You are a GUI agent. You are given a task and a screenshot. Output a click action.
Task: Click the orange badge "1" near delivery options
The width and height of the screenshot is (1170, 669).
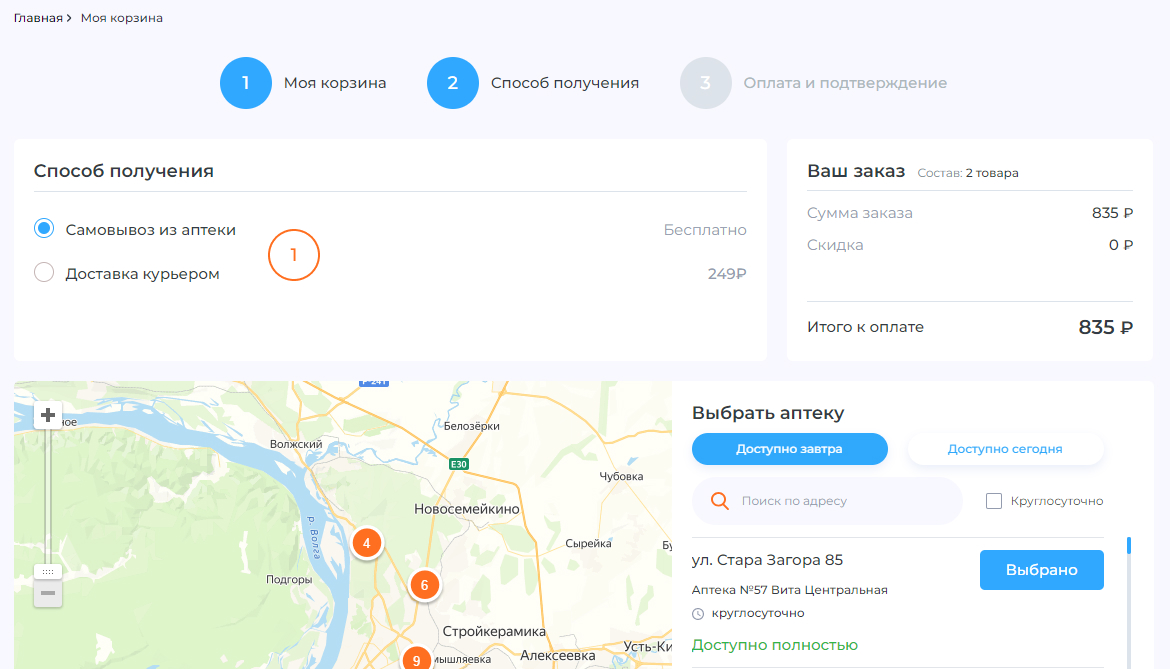(x=293, y=255)
